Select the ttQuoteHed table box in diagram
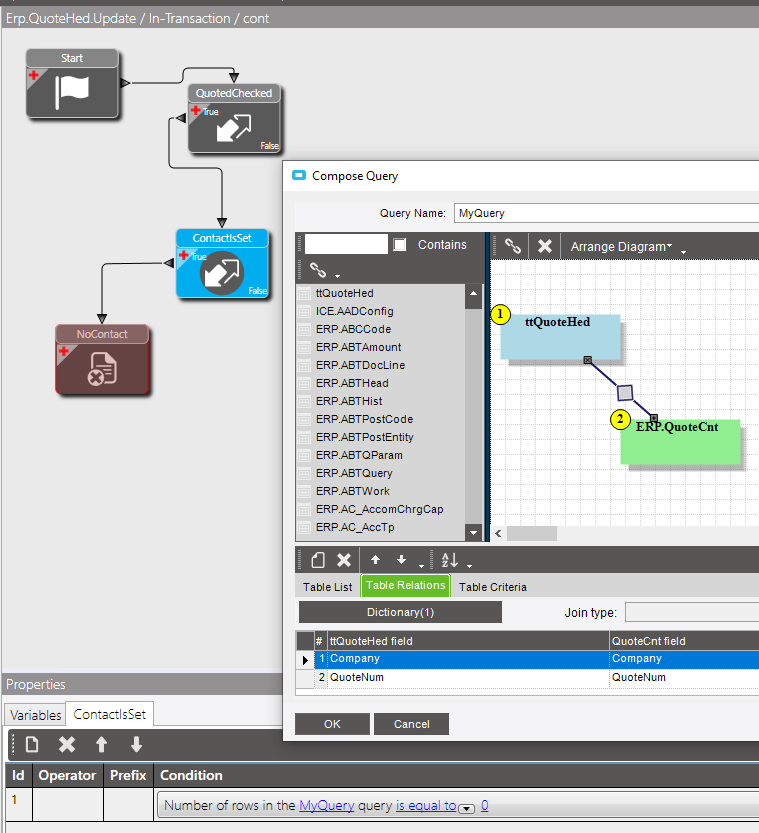759x833 pixels. pyautogui.click(x=560, y=337)
